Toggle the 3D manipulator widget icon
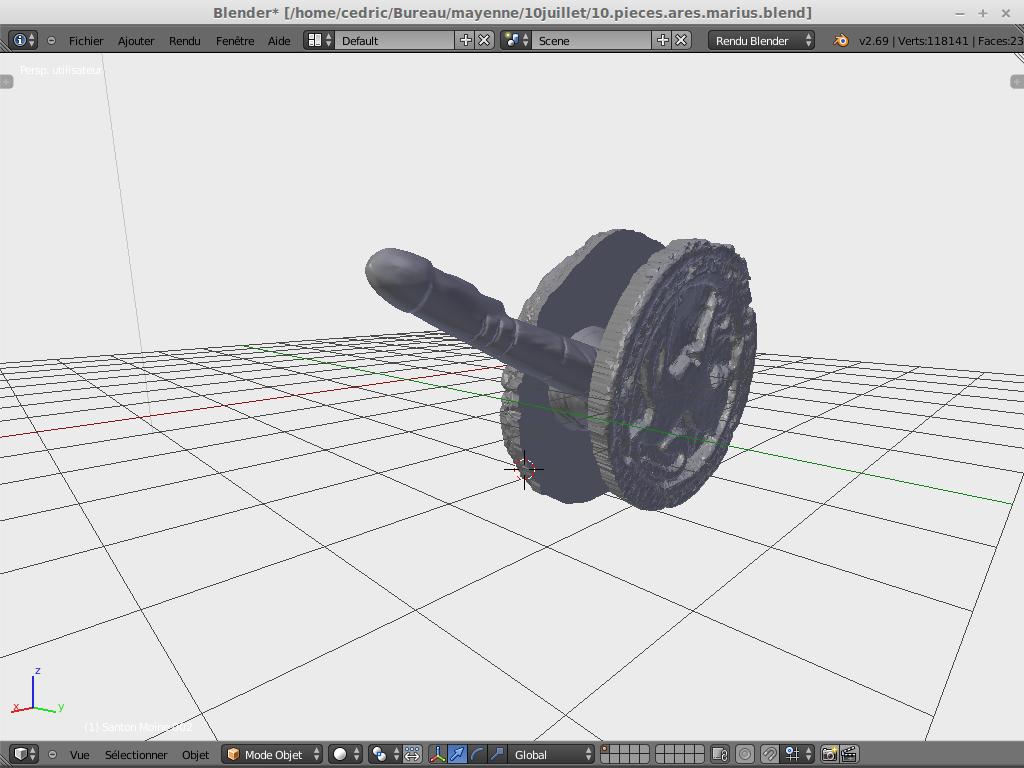The height and width of the screenshot is (768, 1024). (x=437, y=754)
